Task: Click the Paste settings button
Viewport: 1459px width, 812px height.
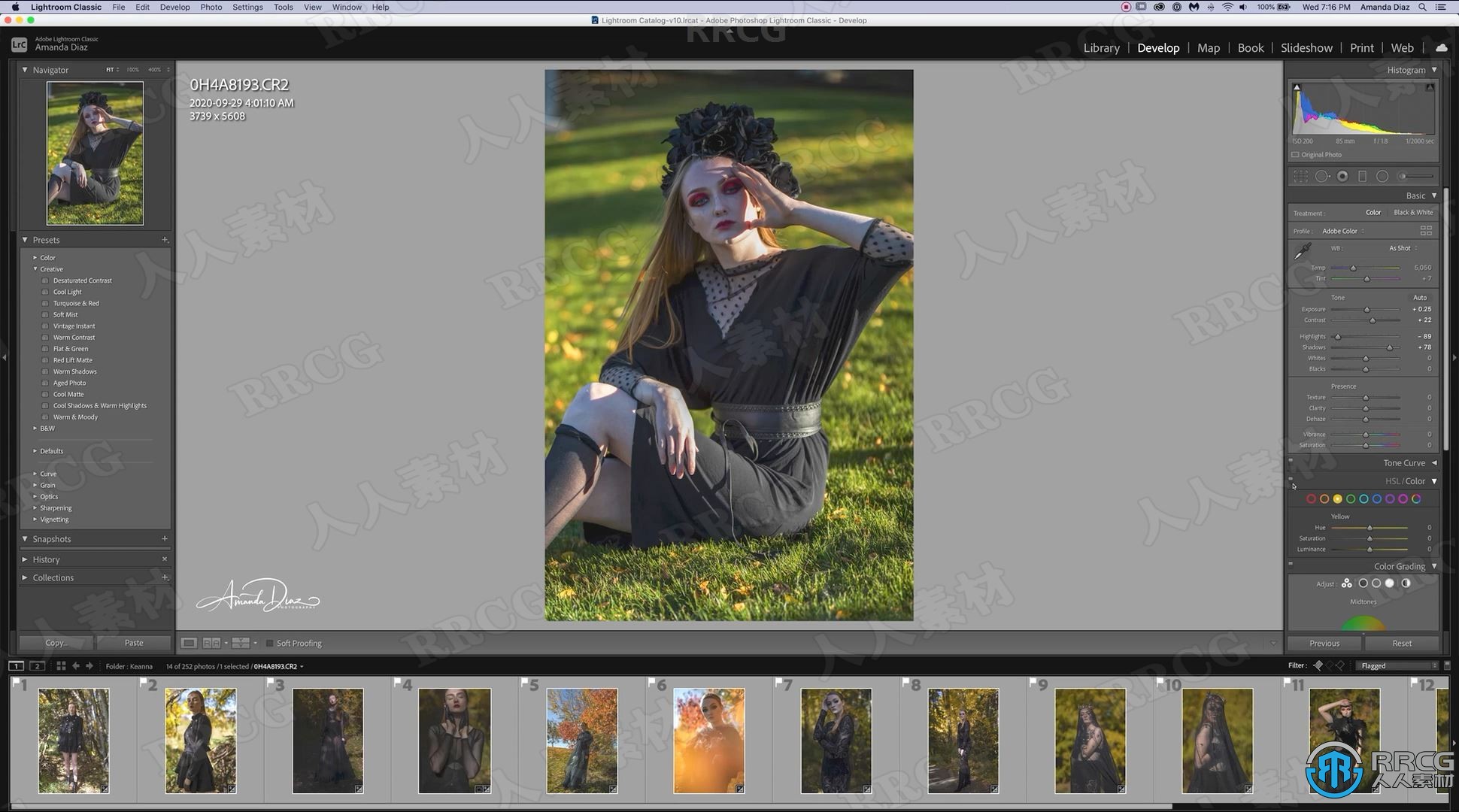Action: (x=134, y=643)
